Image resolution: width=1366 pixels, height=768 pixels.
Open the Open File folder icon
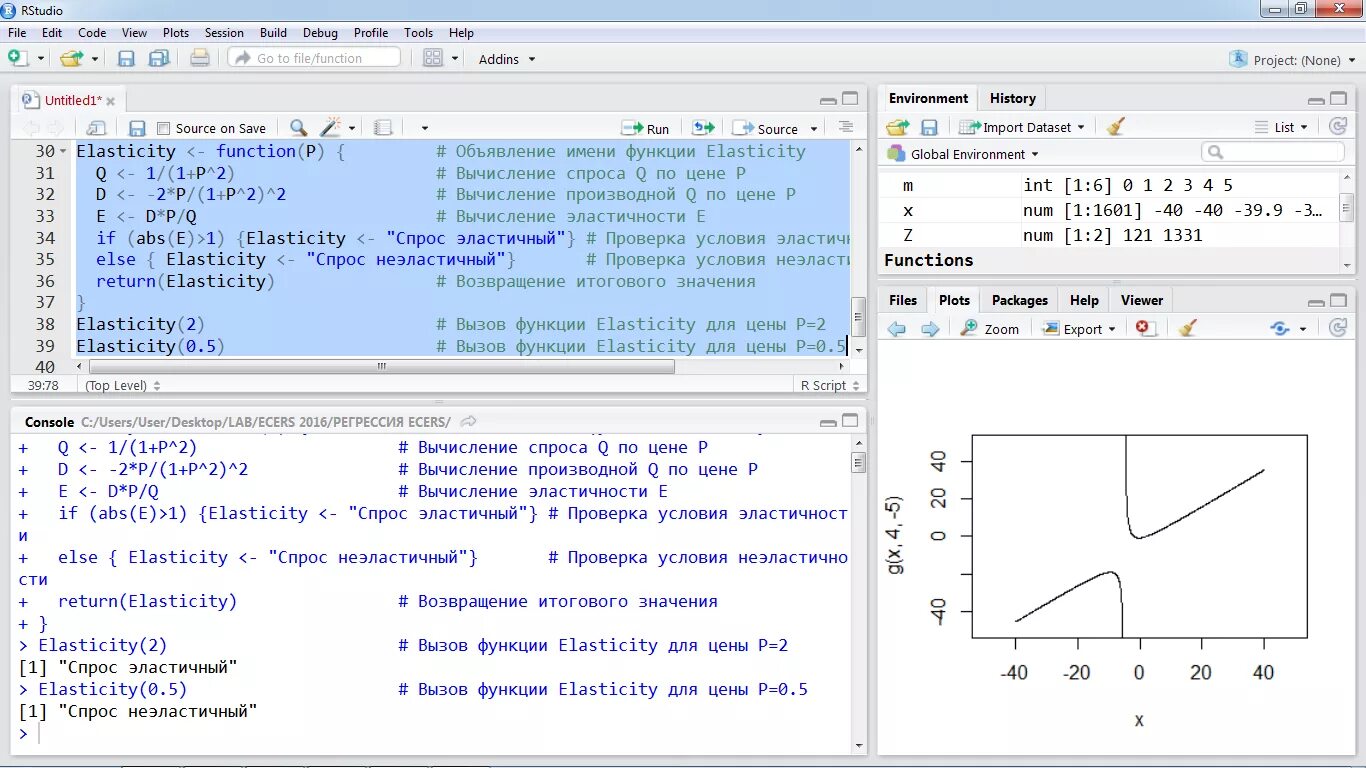[71, 58]
